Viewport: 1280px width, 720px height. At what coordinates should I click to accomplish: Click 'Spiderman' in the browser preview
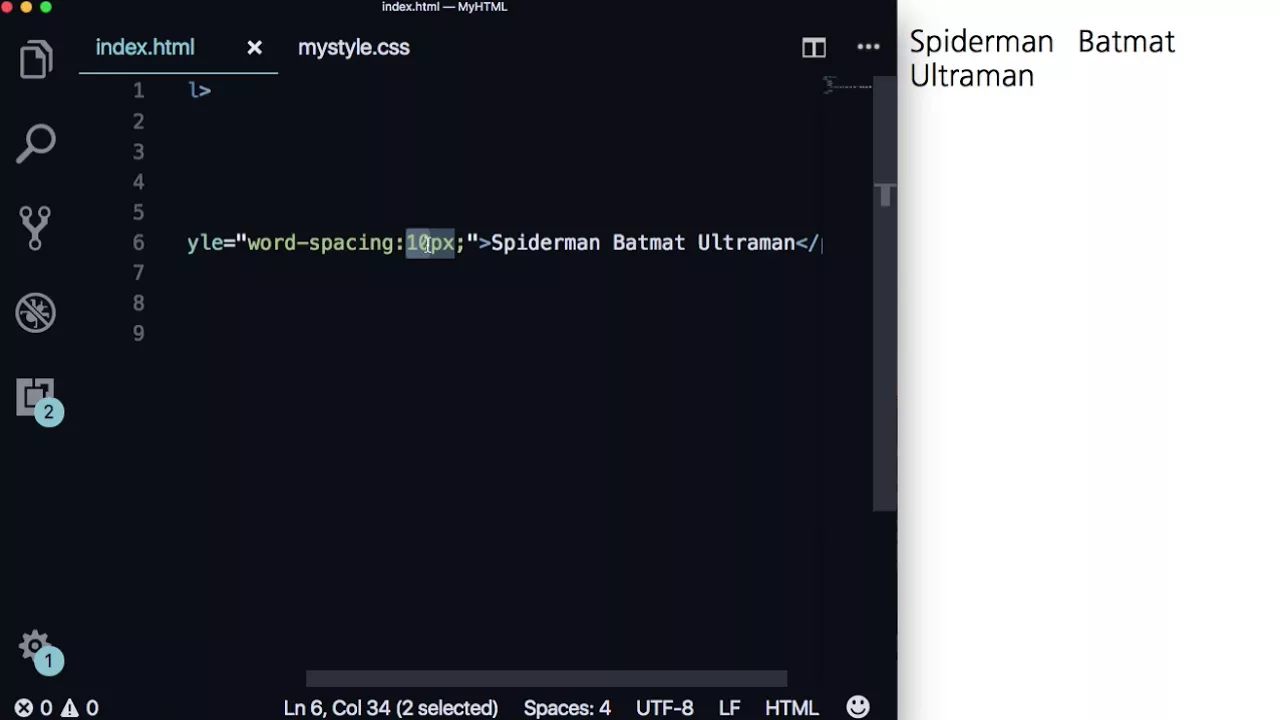(x=982, y=43)
